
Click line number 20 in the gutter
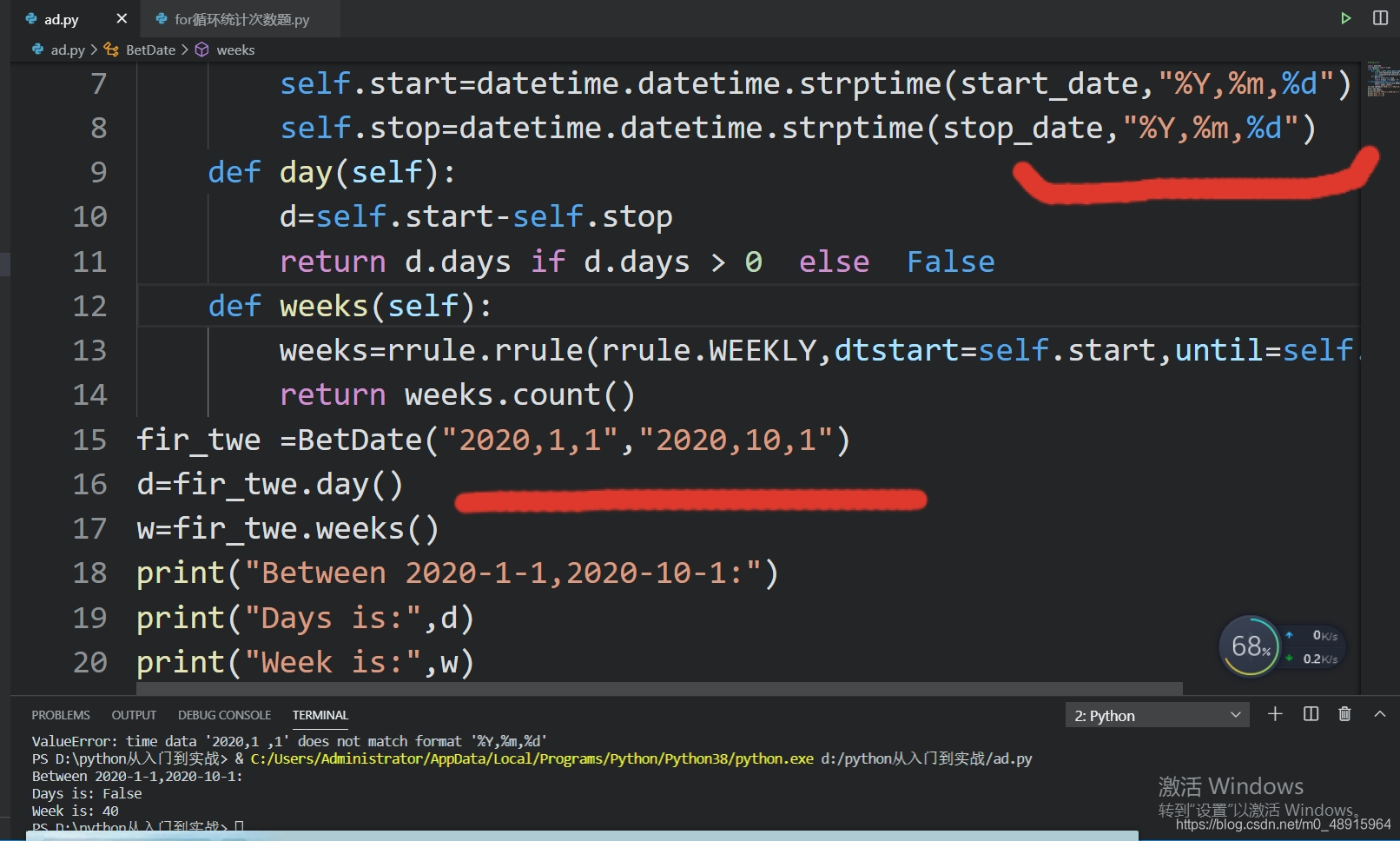click(89, 662)
